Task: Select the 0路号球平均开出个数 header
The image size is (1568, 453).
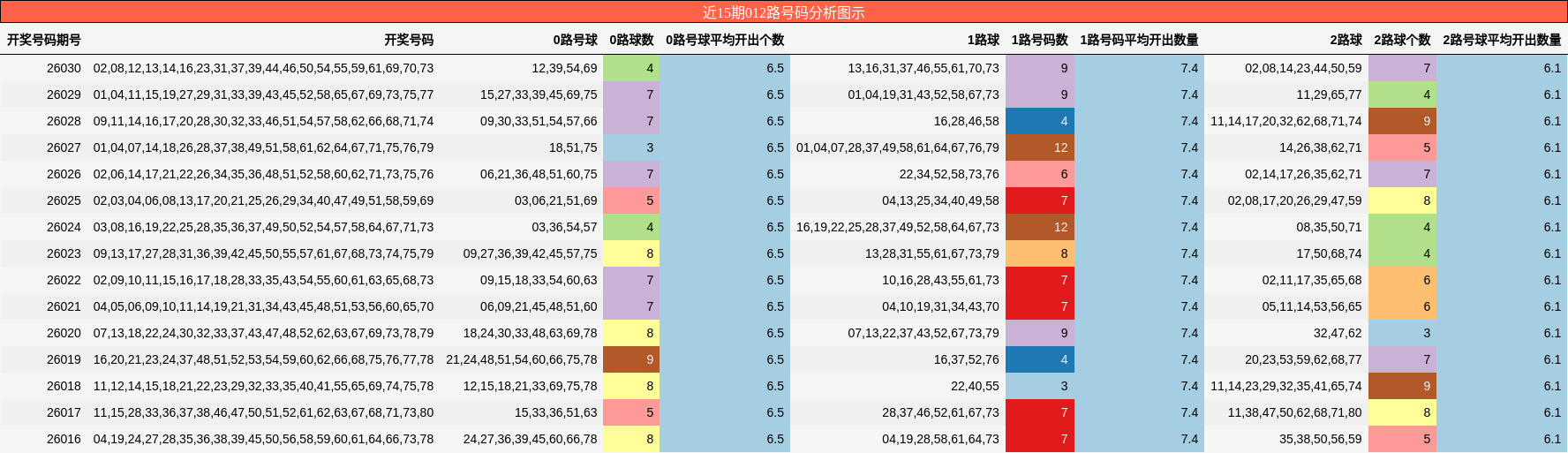Action: pos(725,40)
